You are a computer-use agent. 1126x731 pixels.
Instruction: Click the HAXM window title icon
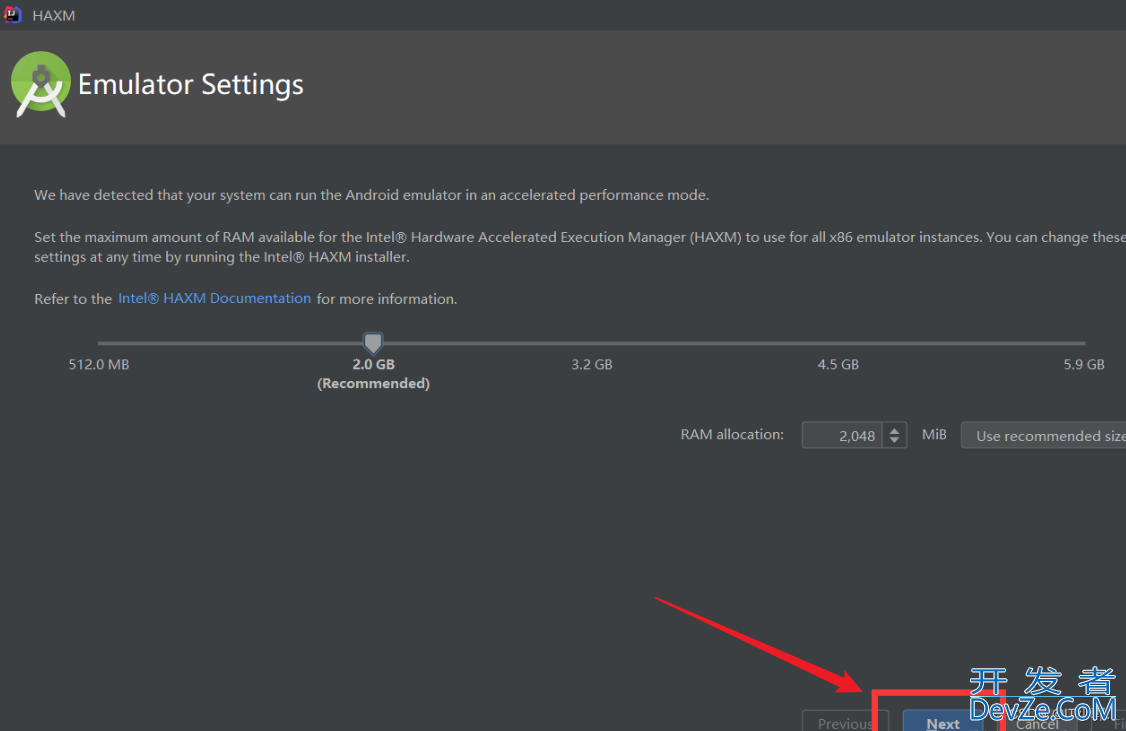coord(12,15)
